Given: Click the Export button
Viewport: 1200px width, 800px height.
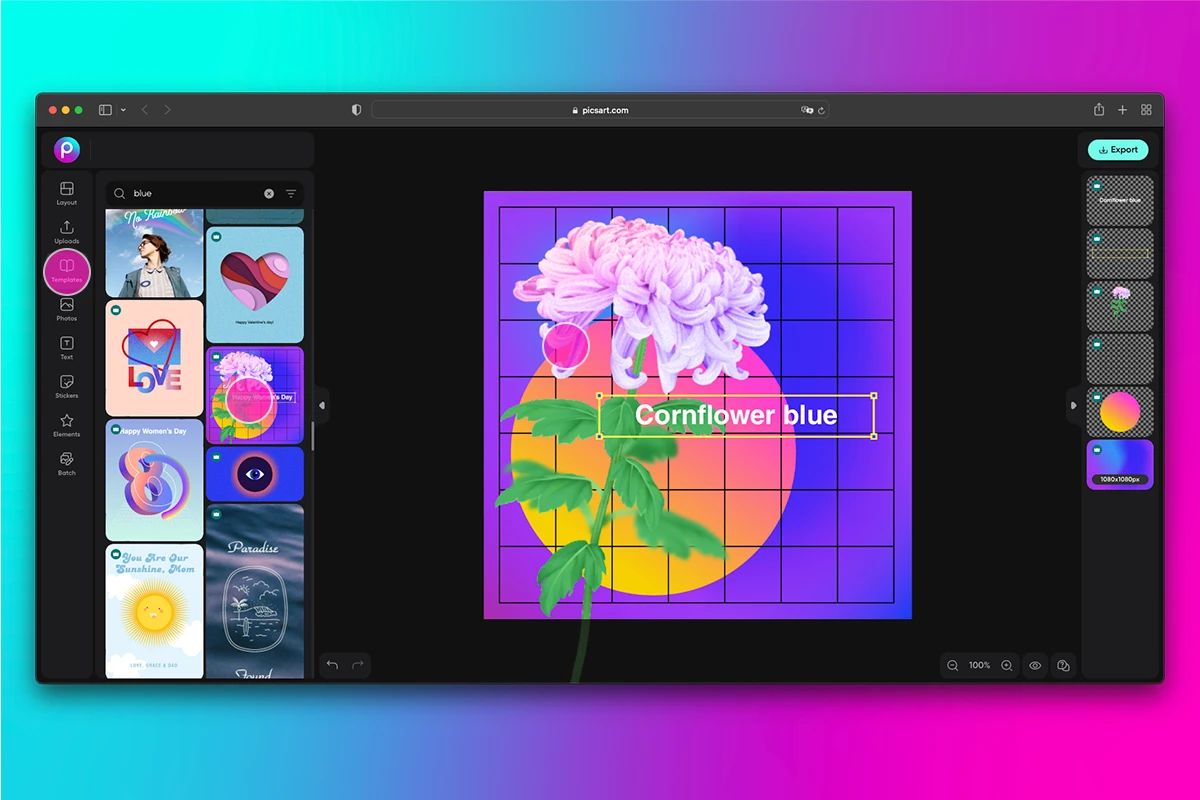Looking at the screenshot, I should tap(1118, 149).
